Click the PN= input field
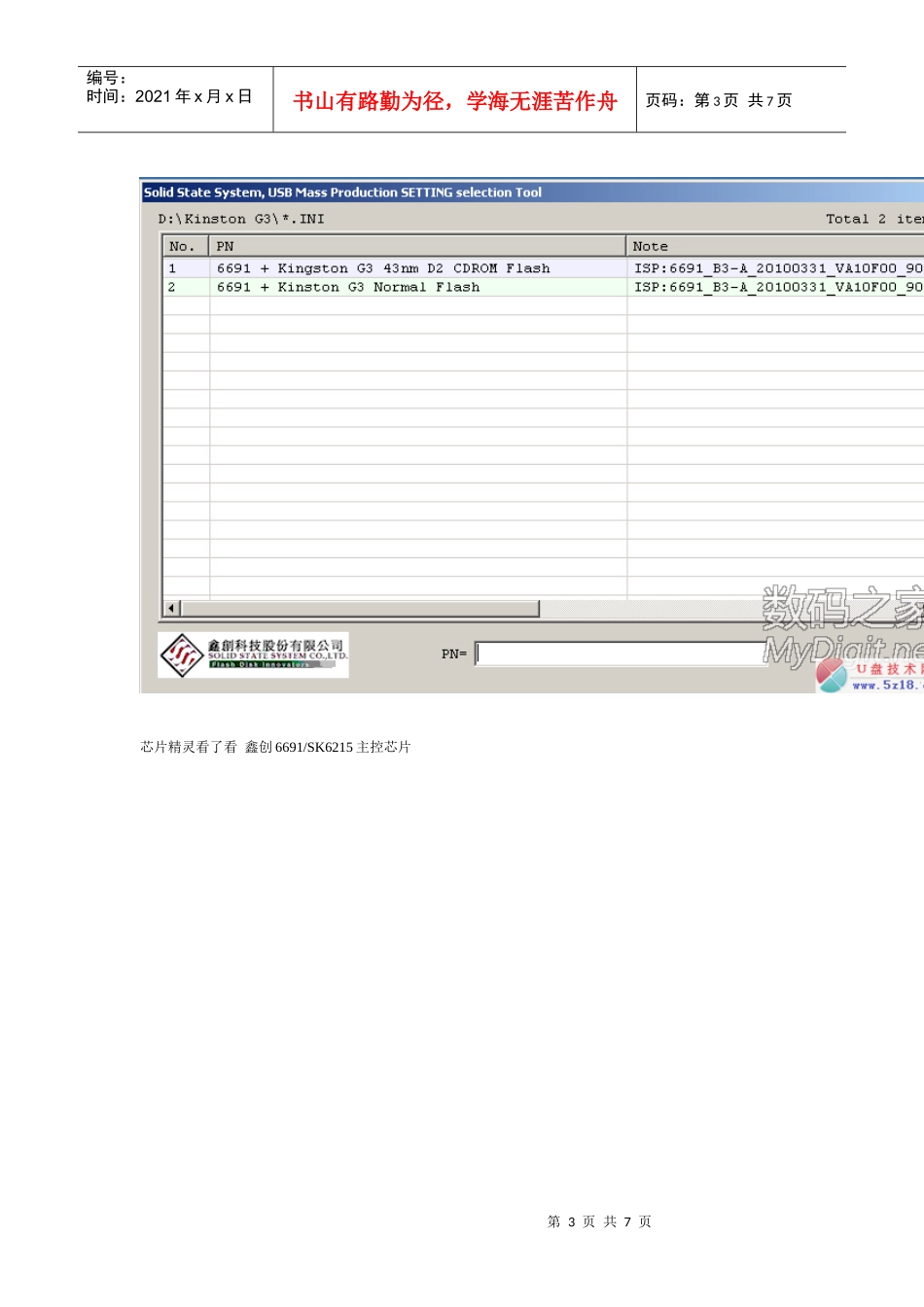924x1307 pixels. pyautogui.click(x=622, y=653)
